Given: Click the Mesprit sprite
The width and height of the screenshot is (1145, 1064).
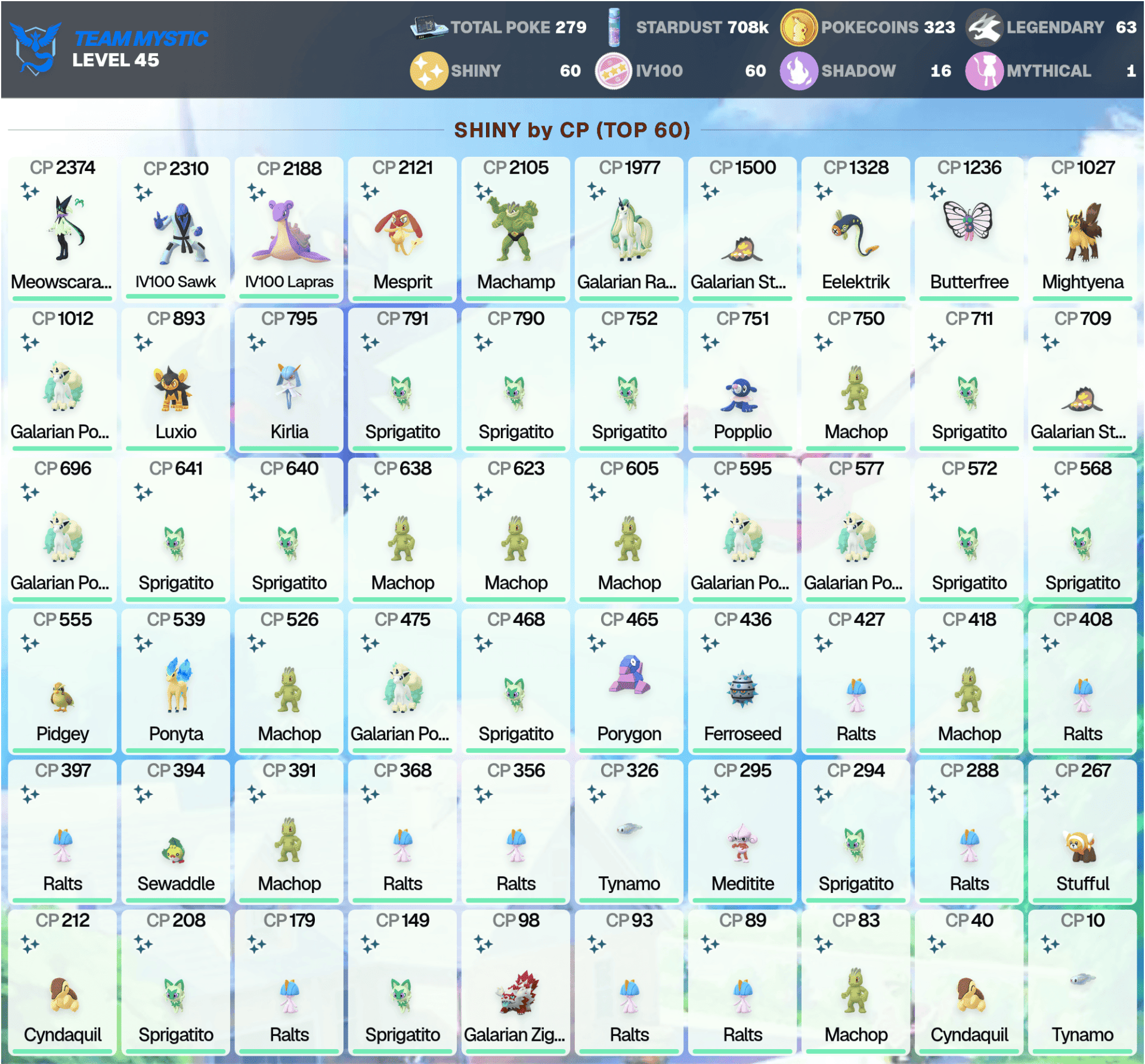Looking at the screenshot, I should (400, 232).
